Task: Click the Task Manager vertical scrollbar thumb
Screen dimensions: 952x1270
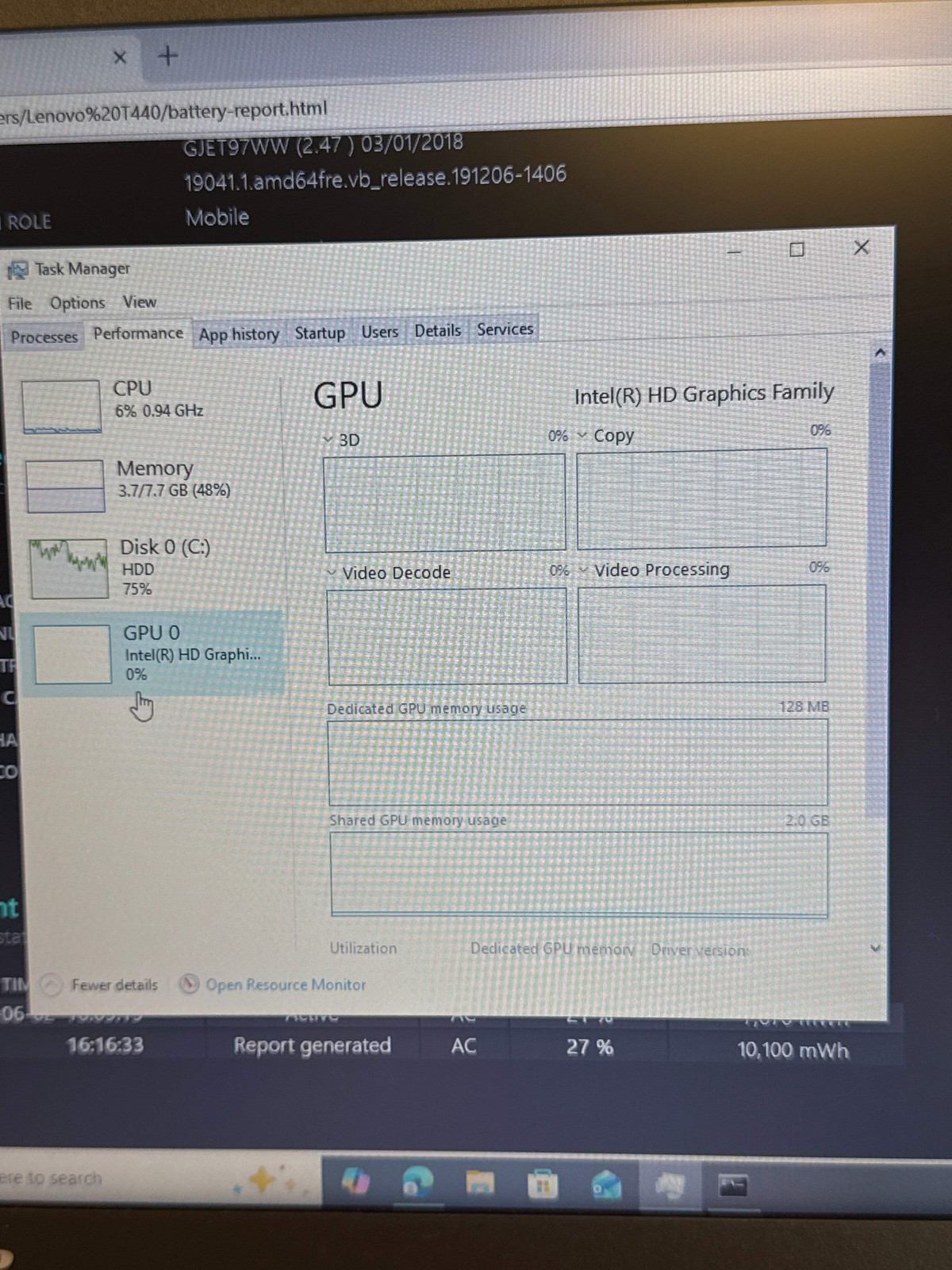Action: pyautogui.click(x=877, y=591)
